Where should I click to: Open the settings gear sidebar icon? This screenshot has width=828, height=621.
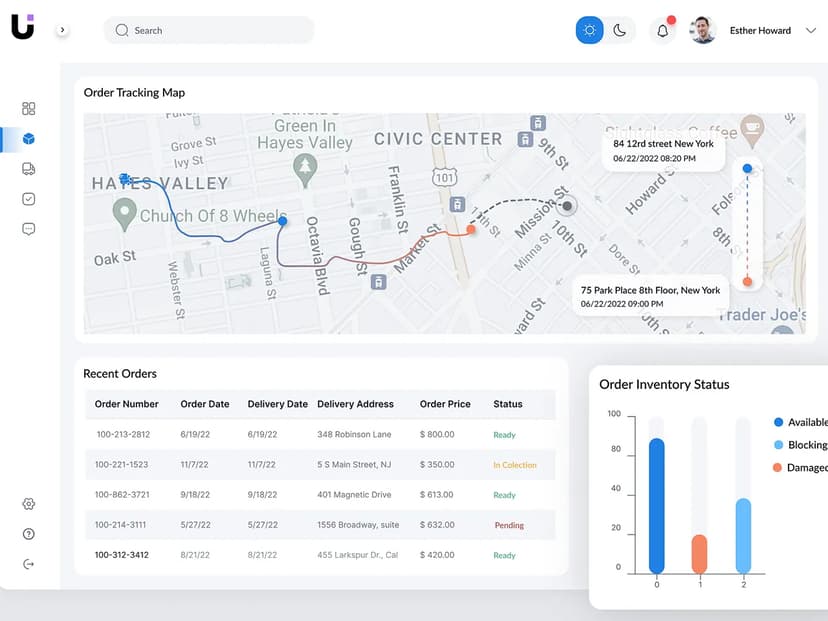tap(29, 504)
